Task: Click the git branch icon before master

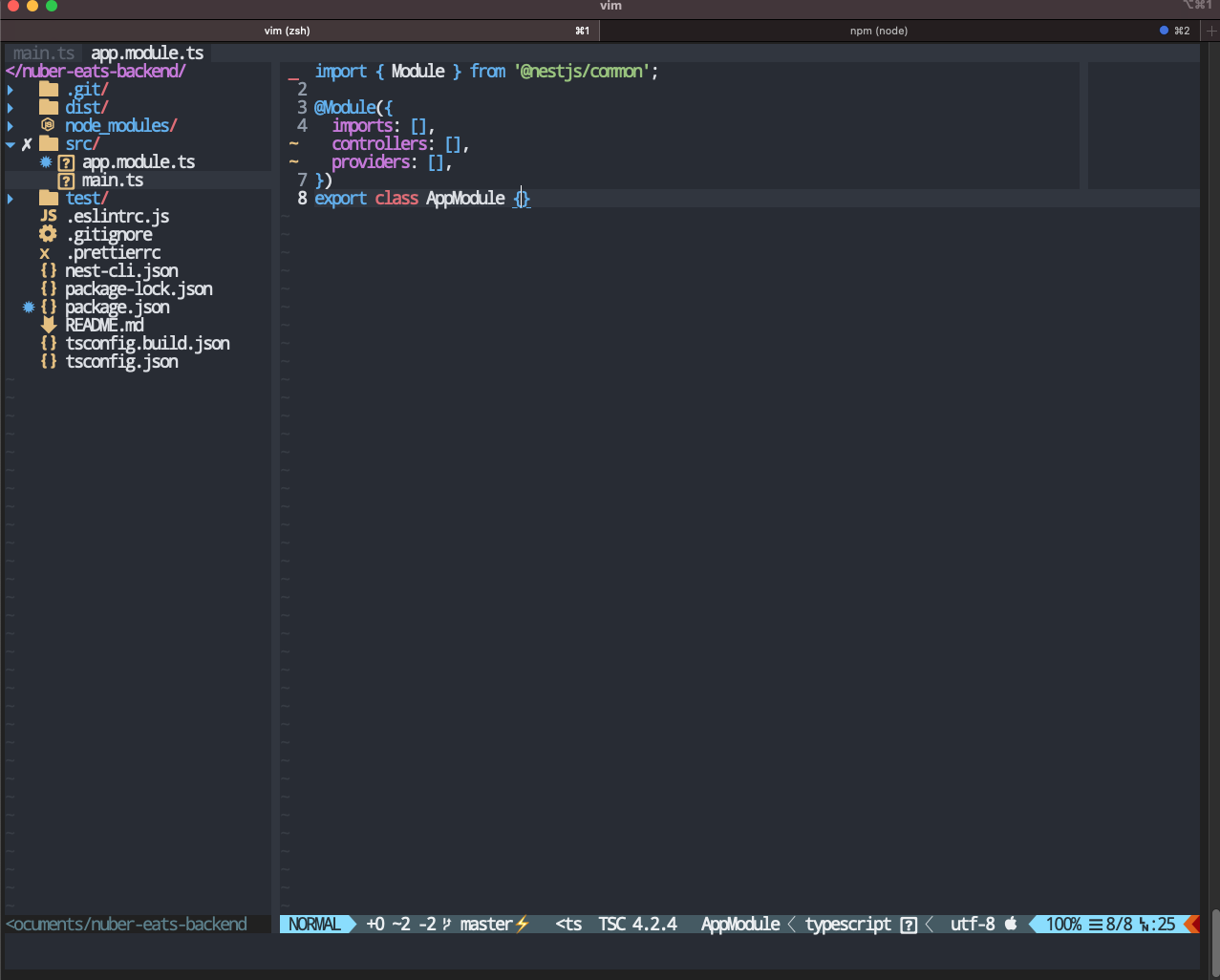Action: 446,925
